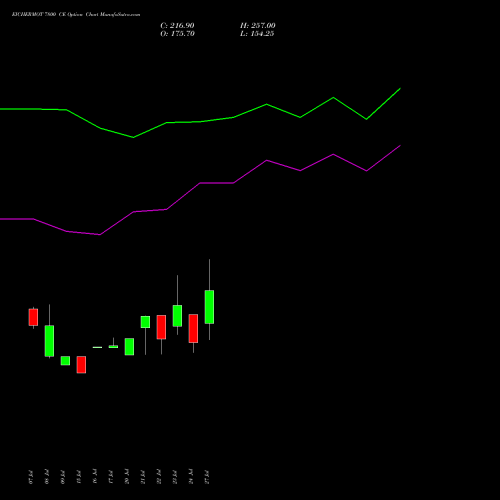
Task: Select the low value 'L: 154.25'
Action: point(257,34)
